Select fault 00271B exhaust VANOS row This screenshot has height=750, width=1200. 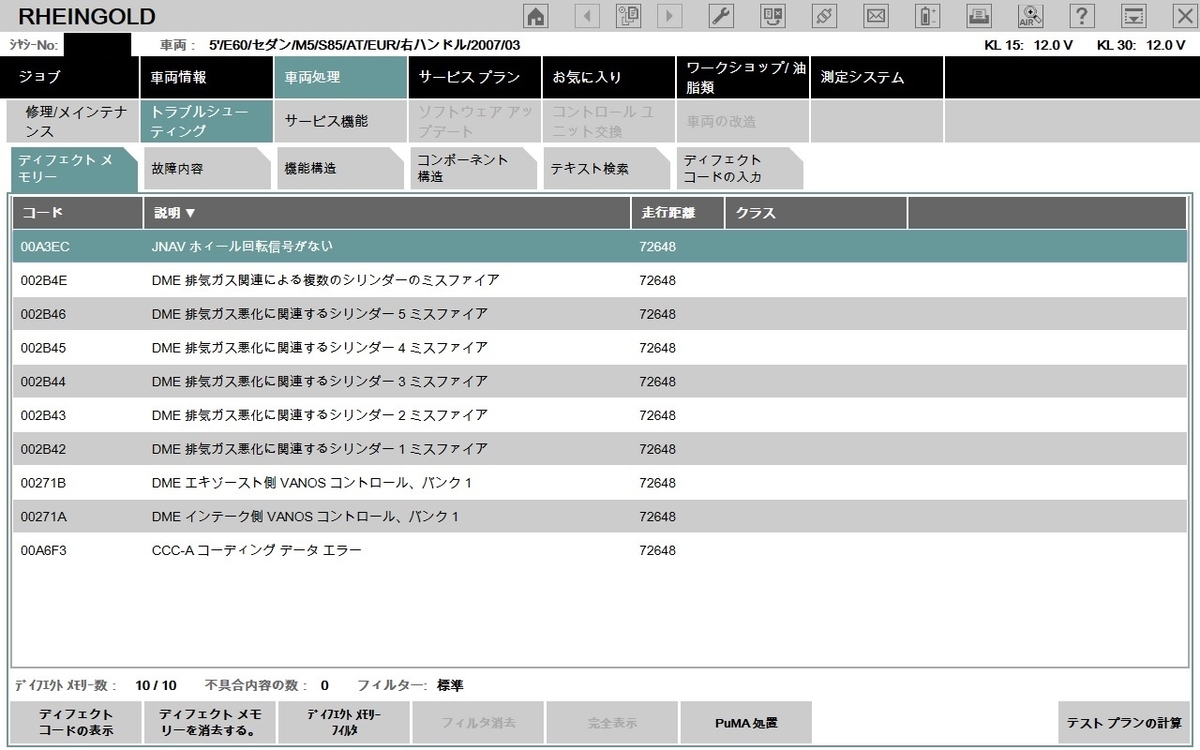(600, 483)
